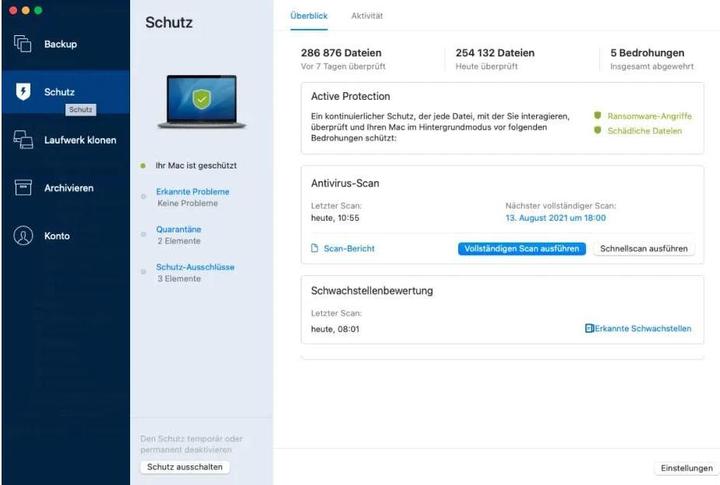Switch to the Aktivität tab
This screenshot has width=720, height=485.
(x=367, y=16)
